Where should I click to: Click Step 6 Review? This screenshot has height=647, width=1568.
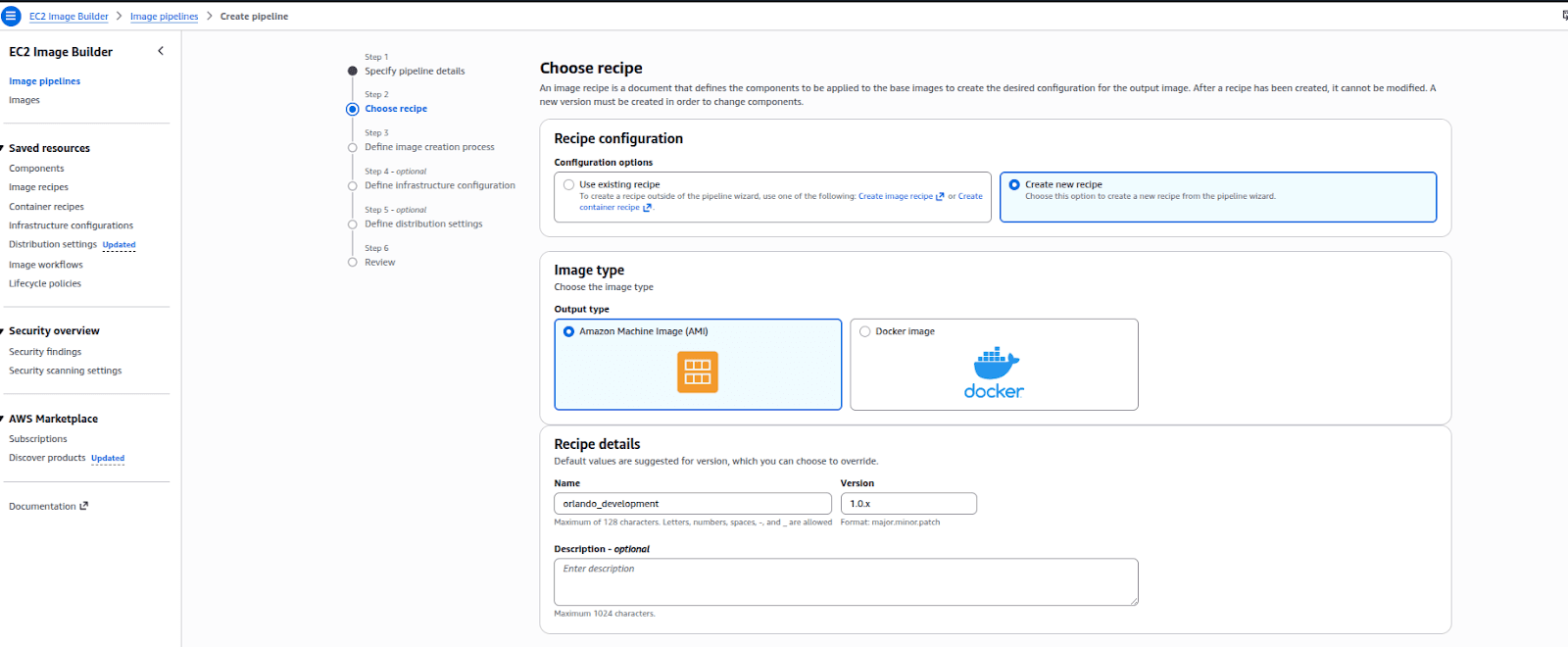click(380, 262)
